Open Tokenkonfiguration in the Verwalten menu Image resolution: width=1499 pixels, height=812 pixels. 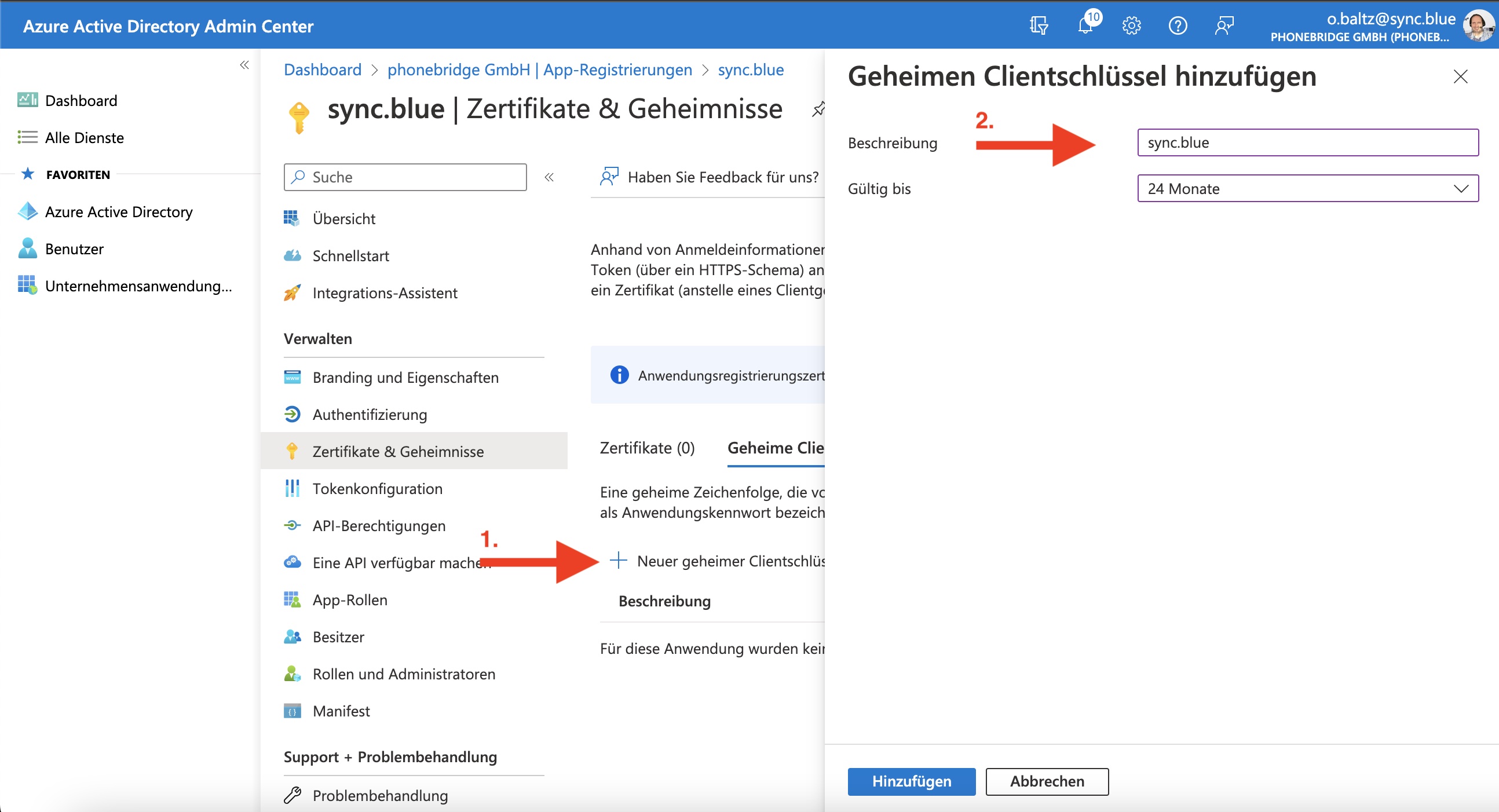[377, 488]
